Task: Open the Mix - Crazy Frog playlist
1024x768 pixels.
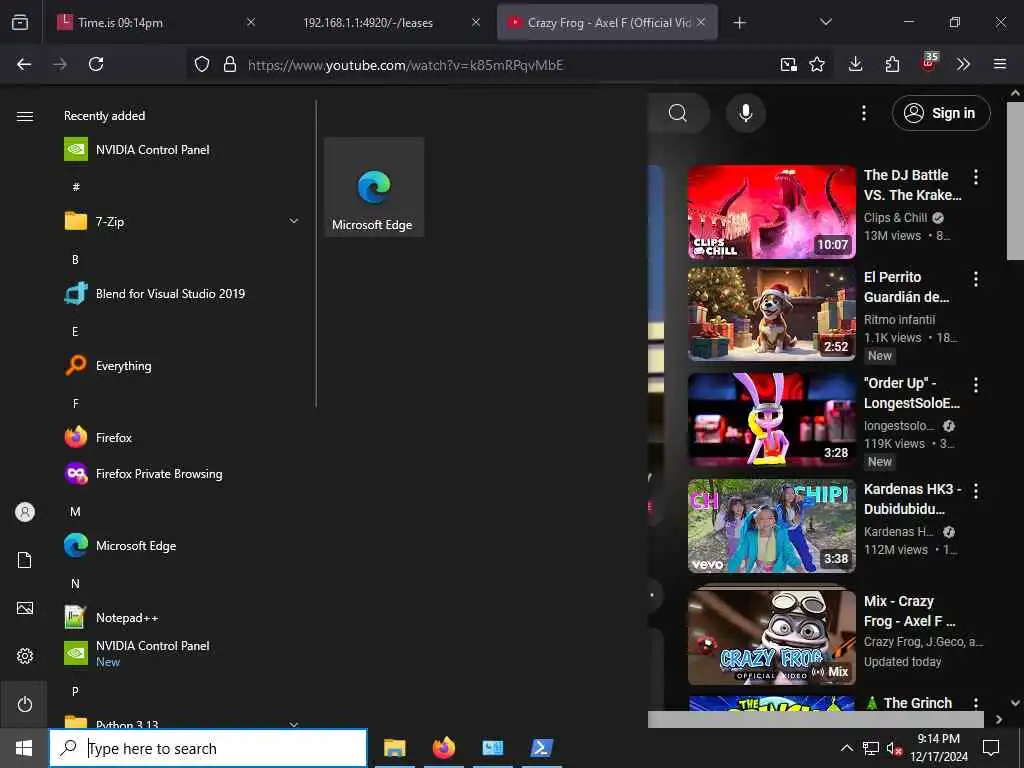Action: 771,637
